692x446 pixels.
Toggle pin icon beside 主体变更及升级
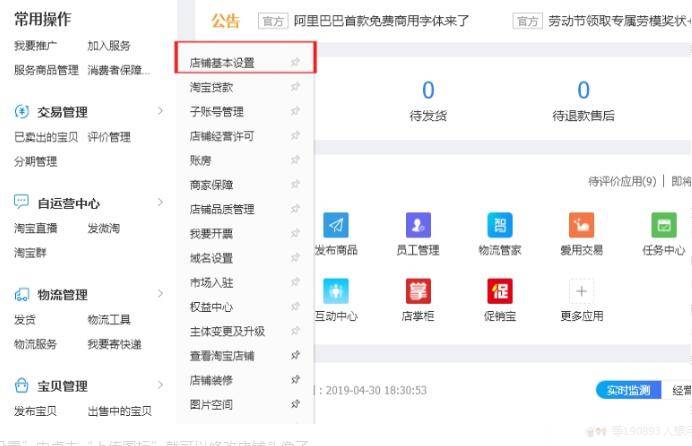[295, 331]
